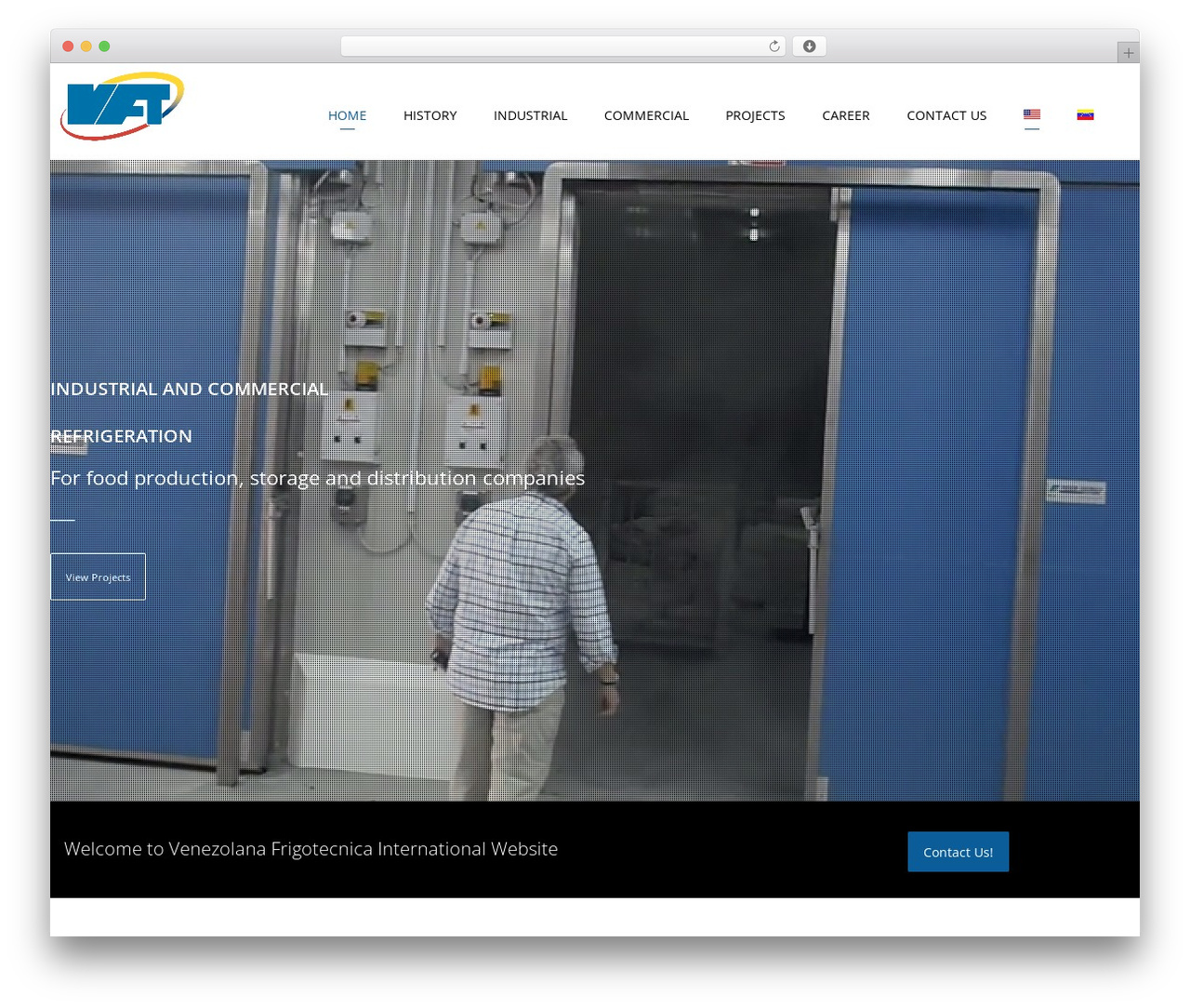Click the 'Refrigeration' heading line
The width and height of the screenshot is (1190, 1008).
point(121,436)
